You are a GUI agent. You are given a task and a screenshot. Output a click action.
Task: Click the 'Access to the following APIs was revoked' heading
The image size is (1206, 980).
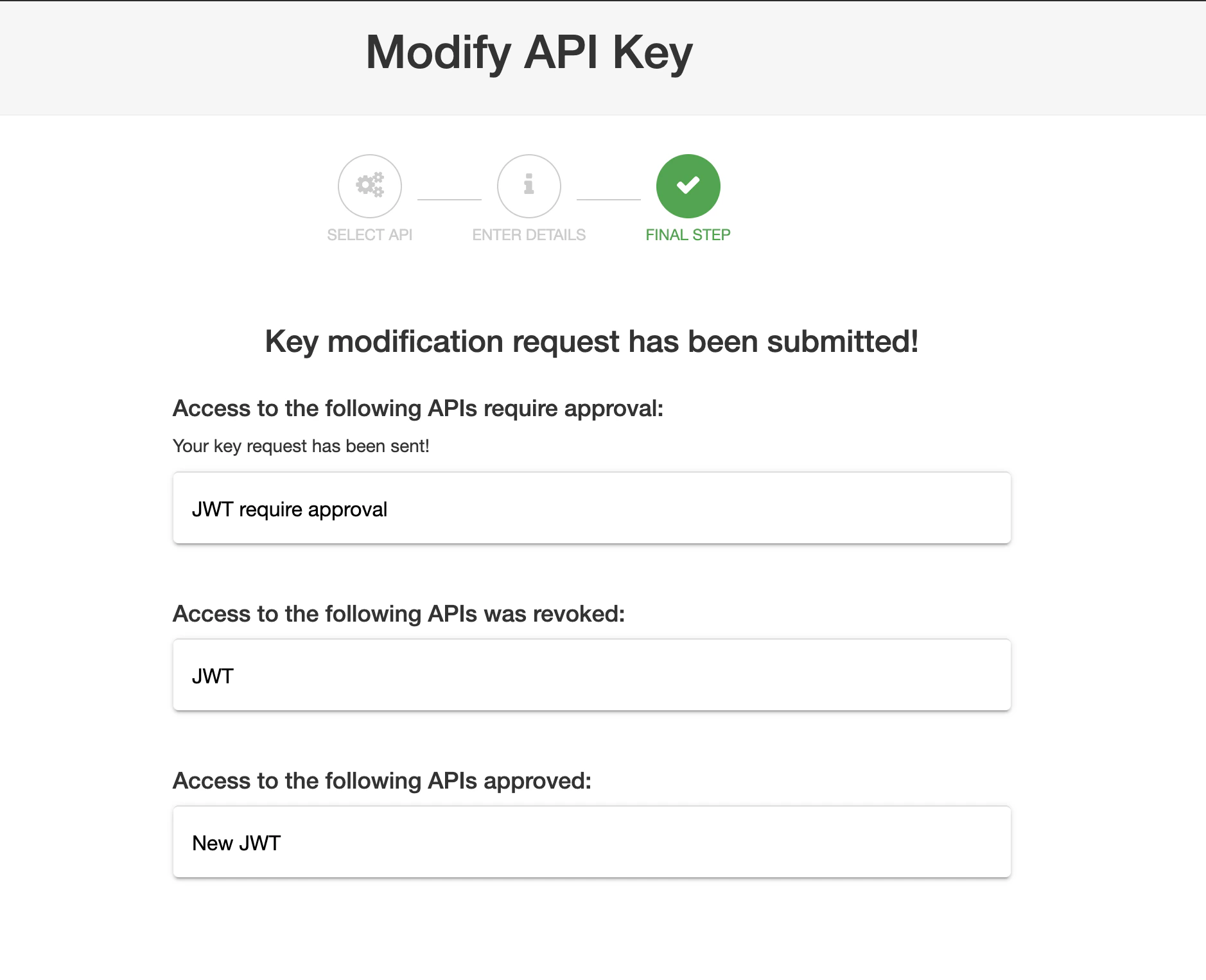(x=399, y=613)
